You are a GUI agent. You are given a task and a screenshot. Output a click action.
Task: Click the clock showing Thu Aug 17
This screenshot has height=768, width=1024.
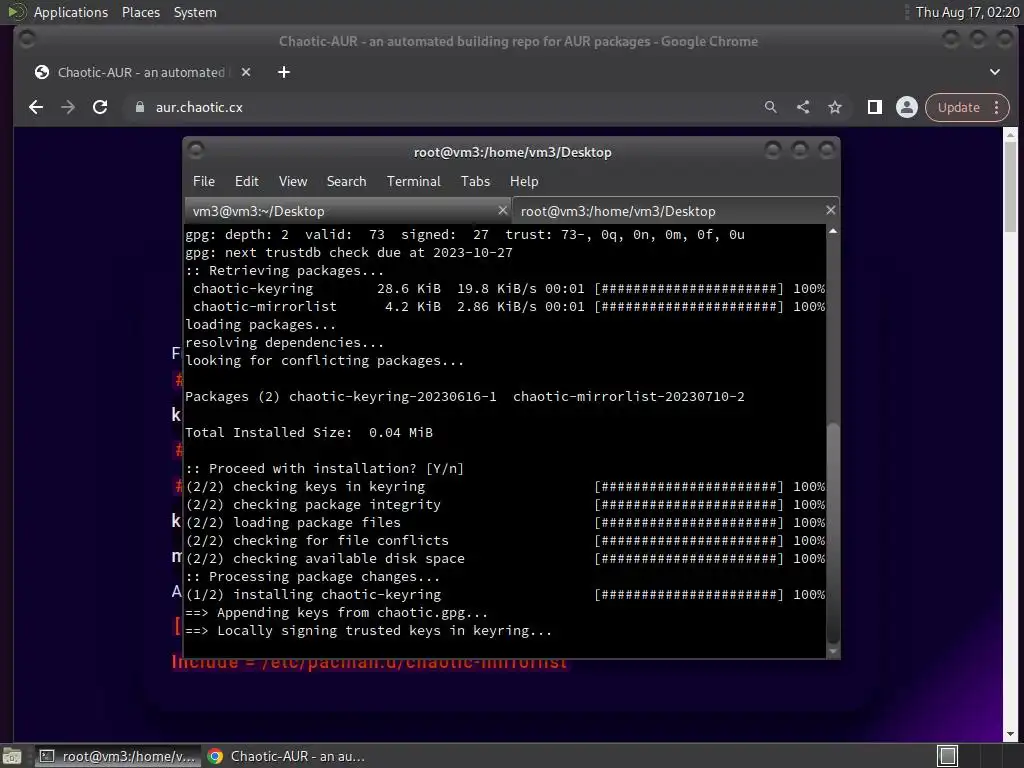(x=967, y=12)
